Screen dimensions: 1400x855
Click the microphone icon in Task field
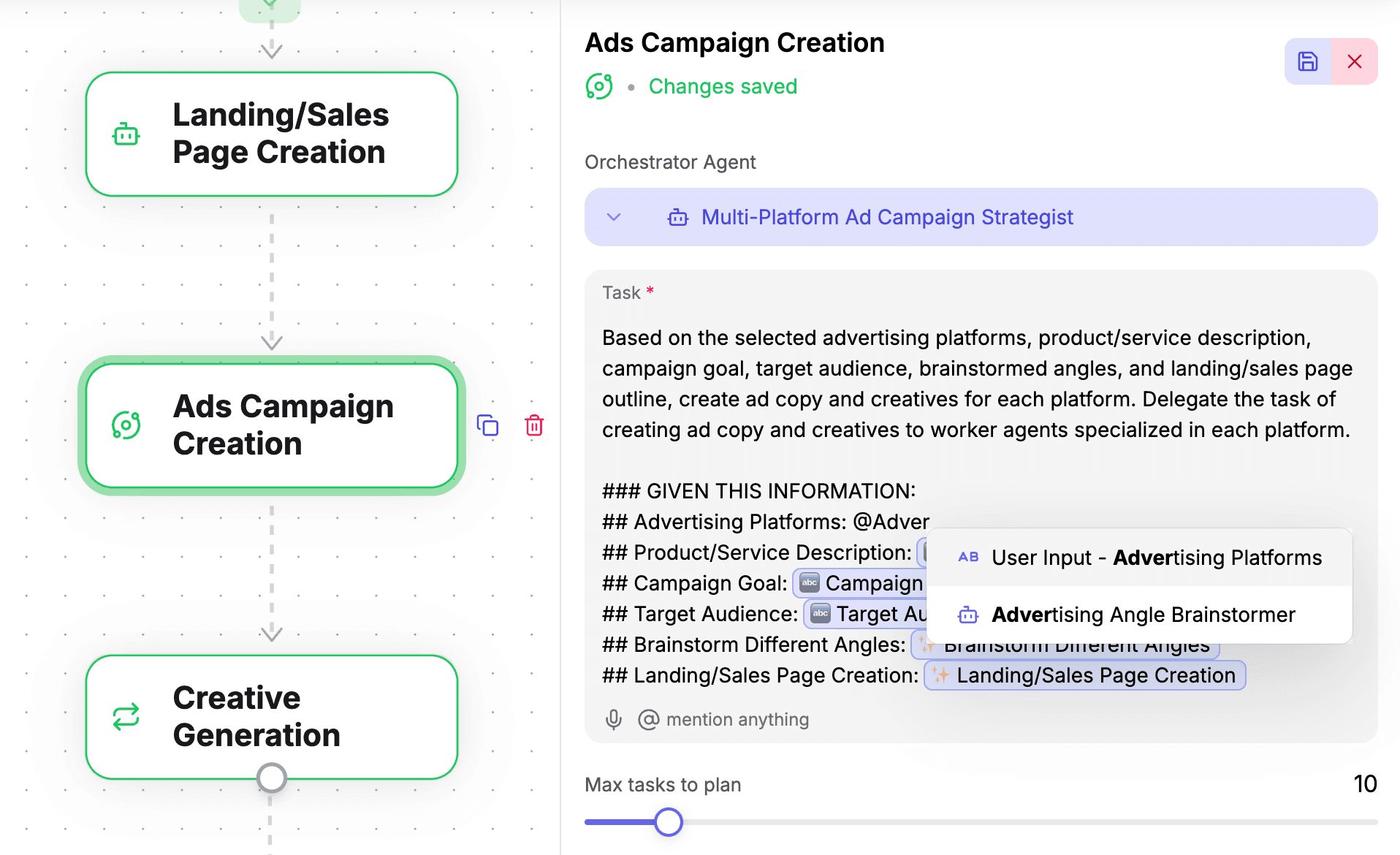614,720
